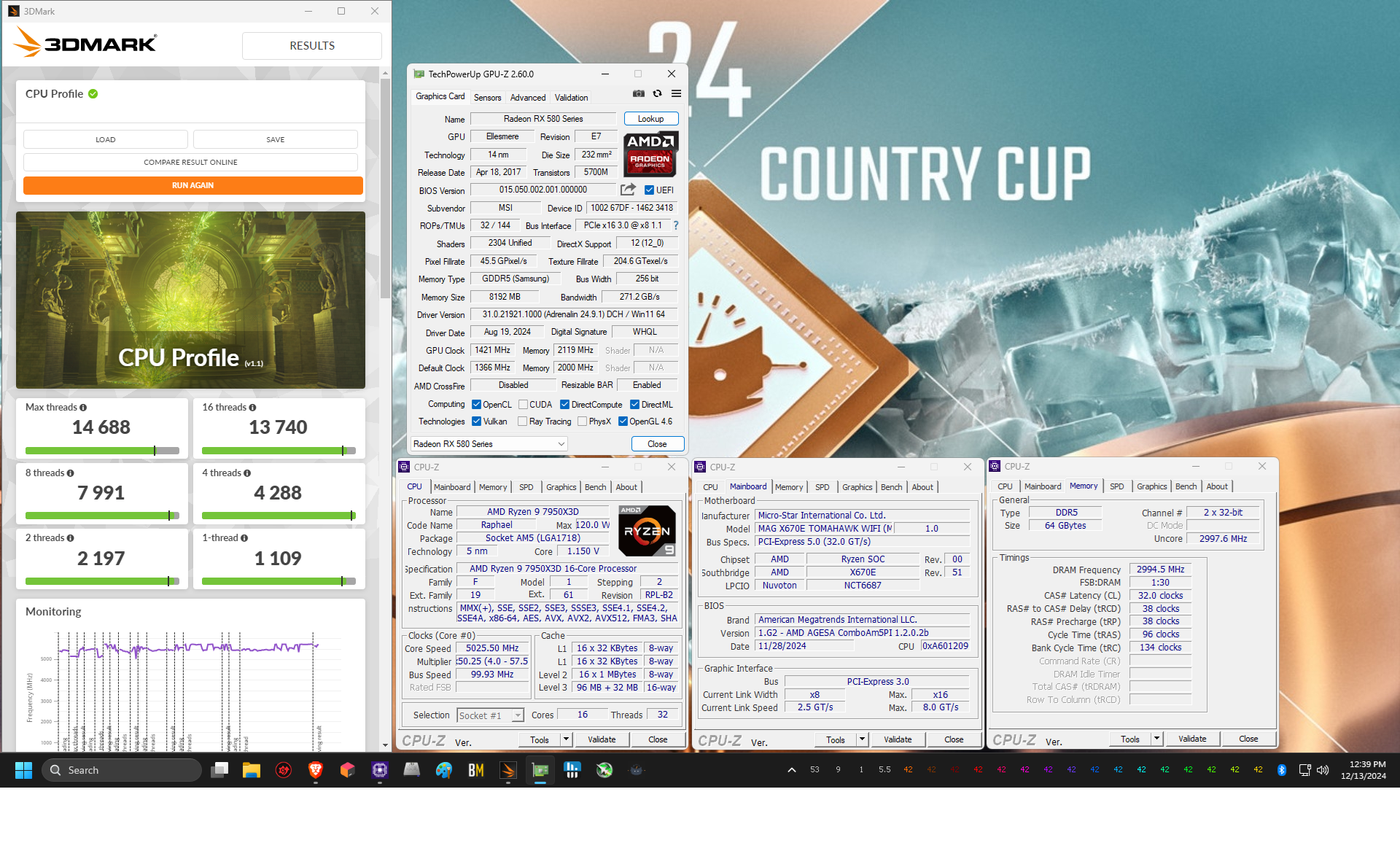Open SPD tab in CPU-Z Mainboard window
1400x843 pixels.
pyautogui.click(x=822, y=487)
